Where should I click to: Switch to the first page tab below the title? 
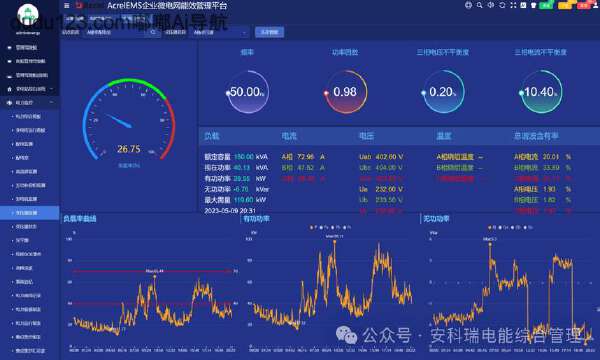(x=75, y=18)
